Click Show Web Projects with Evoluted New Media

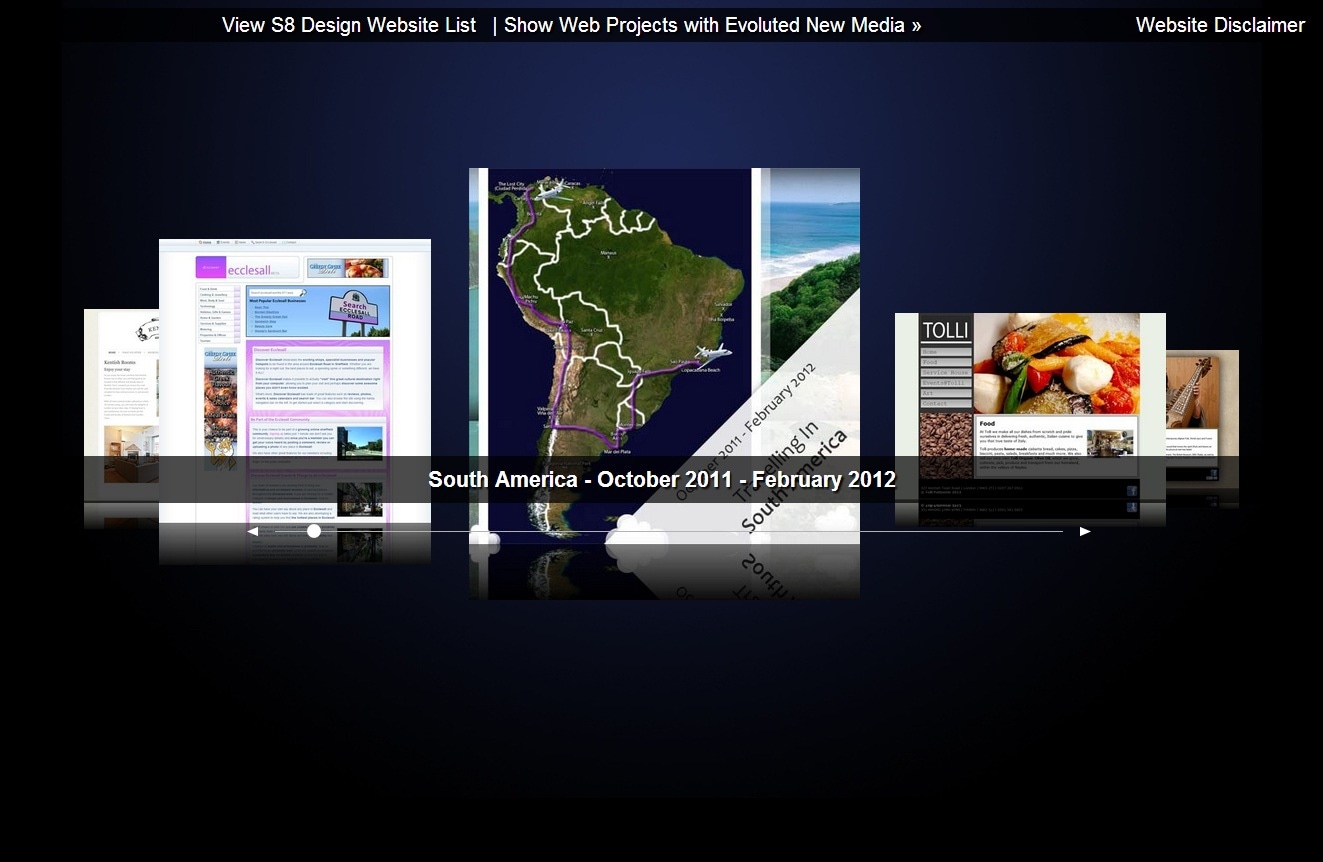712,25
